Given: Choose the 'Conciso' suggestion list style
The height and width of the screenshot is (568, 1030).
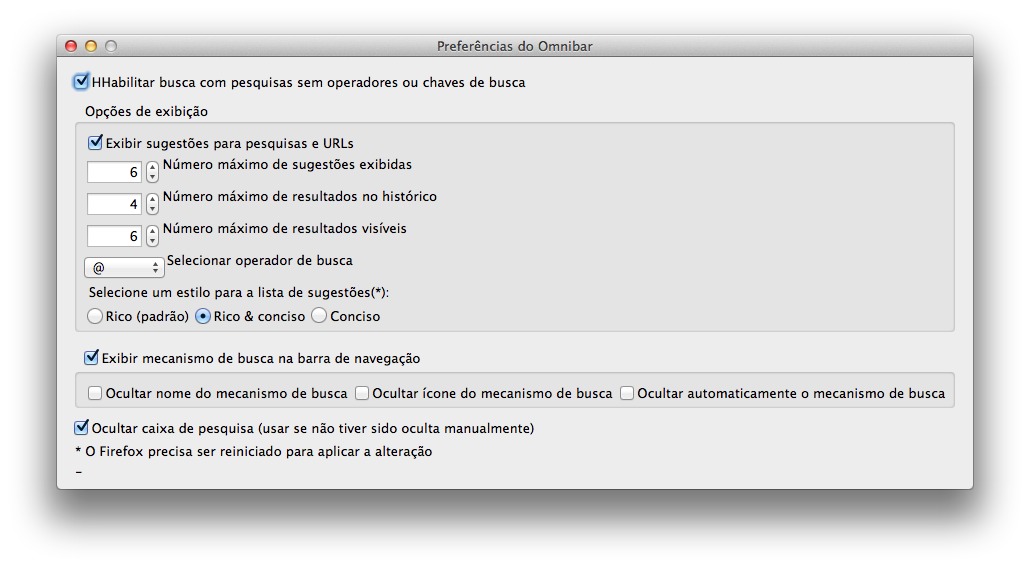Looking at the screenshot, I should [319, 317].
